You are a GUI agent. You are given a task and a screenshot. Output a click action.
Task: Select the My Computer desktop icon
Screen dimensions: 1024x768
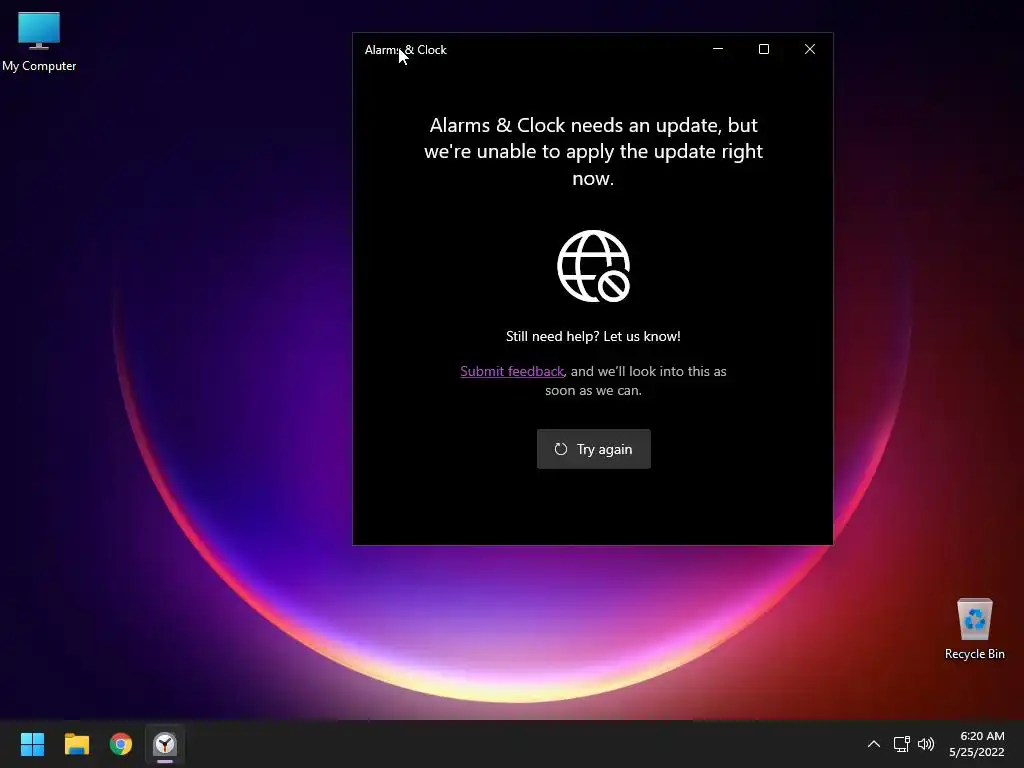pos(39,41)
